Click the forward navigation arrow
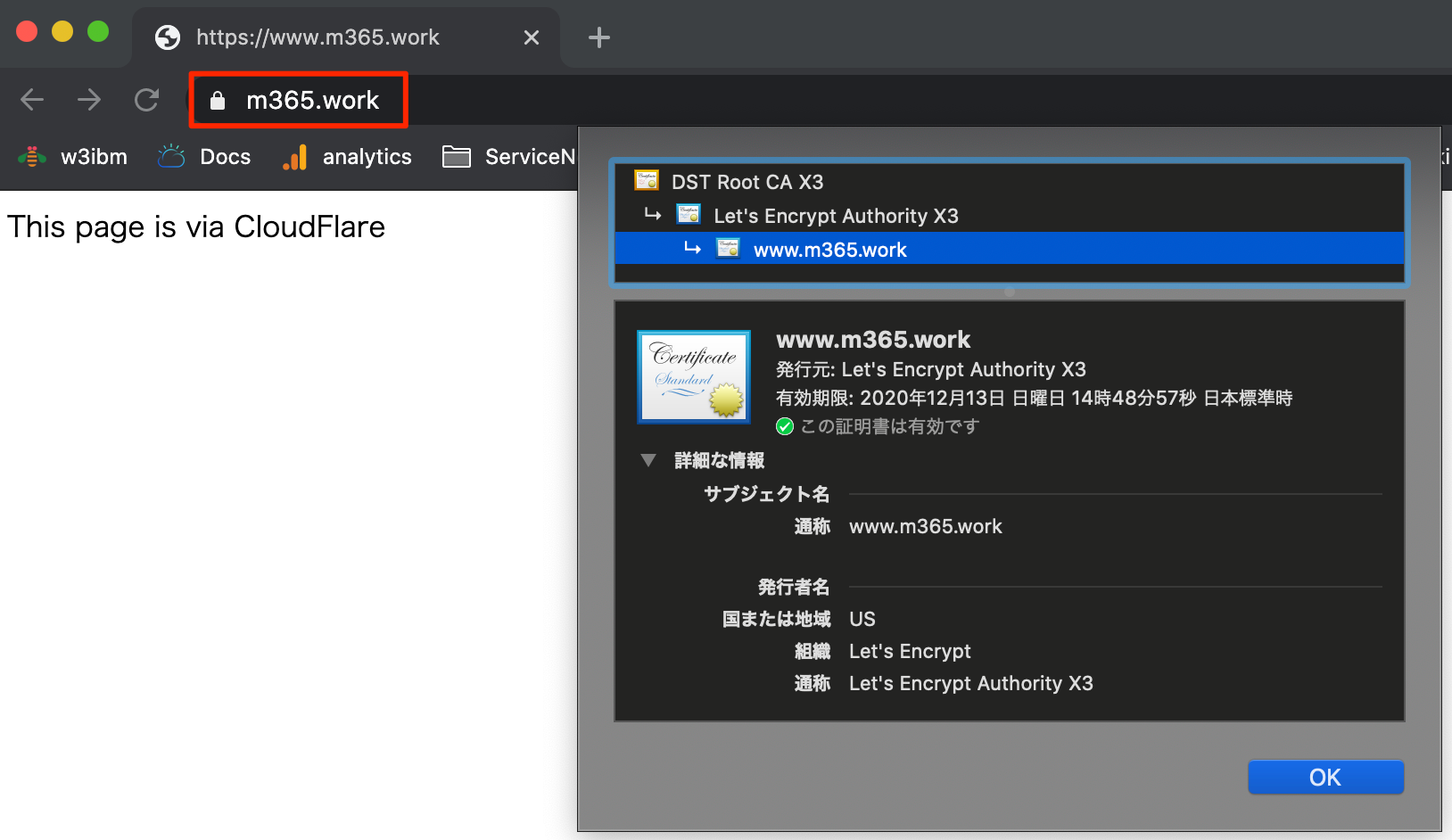The height and width of the screenshot is (840, 1452). point(89,100)
